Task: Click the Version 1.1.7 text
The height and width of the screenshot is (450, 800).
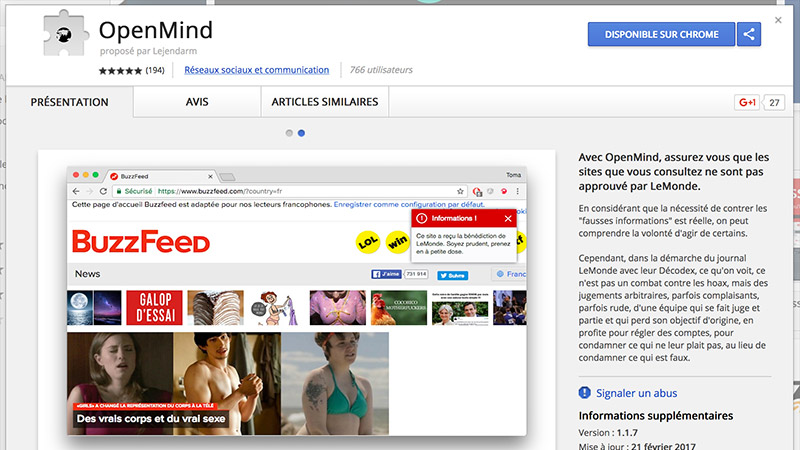Action: click(608, 433)
